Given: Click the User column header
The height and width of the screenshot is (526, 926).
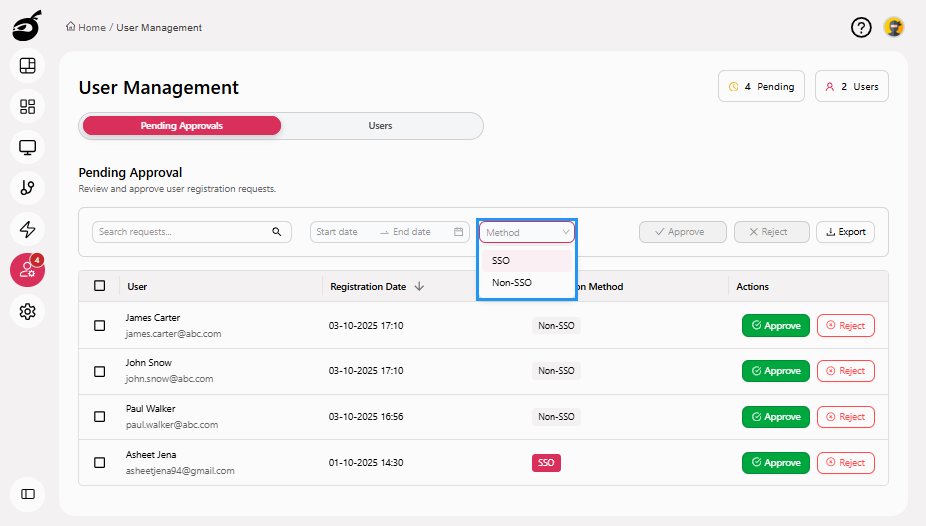Looking at the screenshot, I should pos(137,286).
